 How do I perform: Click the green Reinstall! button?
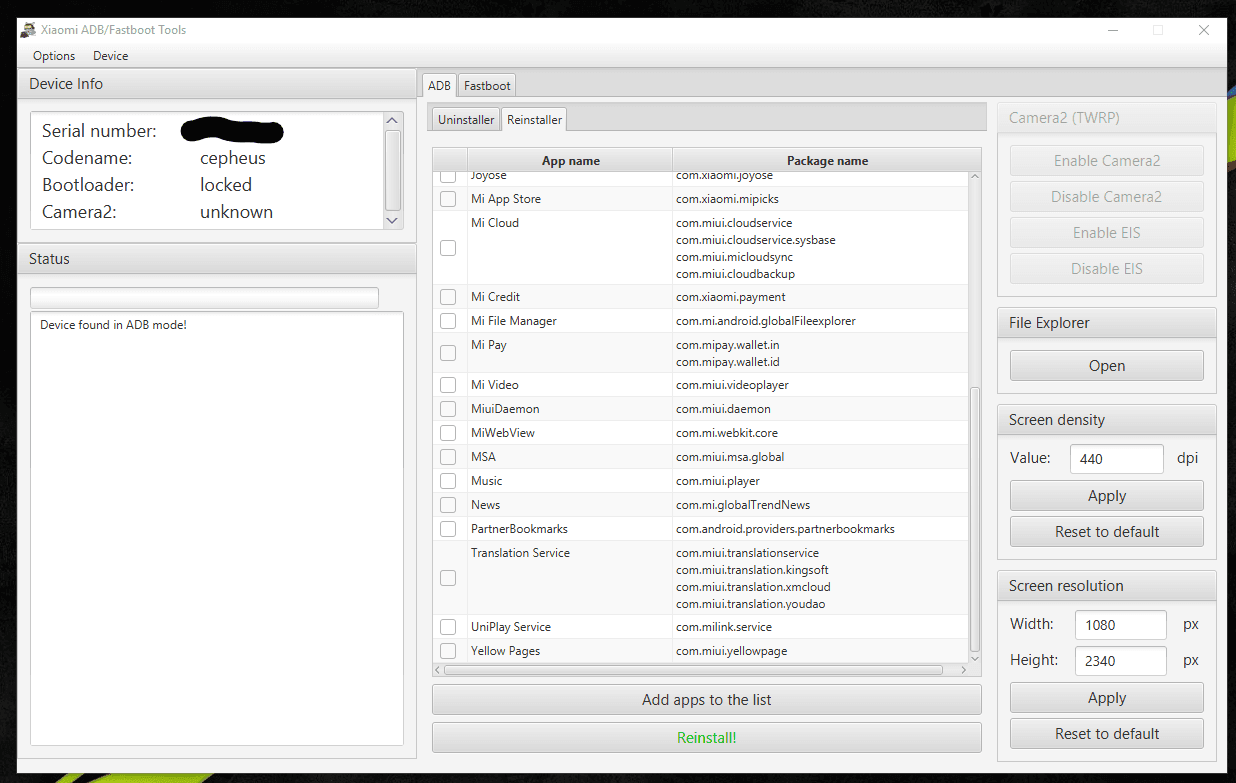[x=707, y=738]
